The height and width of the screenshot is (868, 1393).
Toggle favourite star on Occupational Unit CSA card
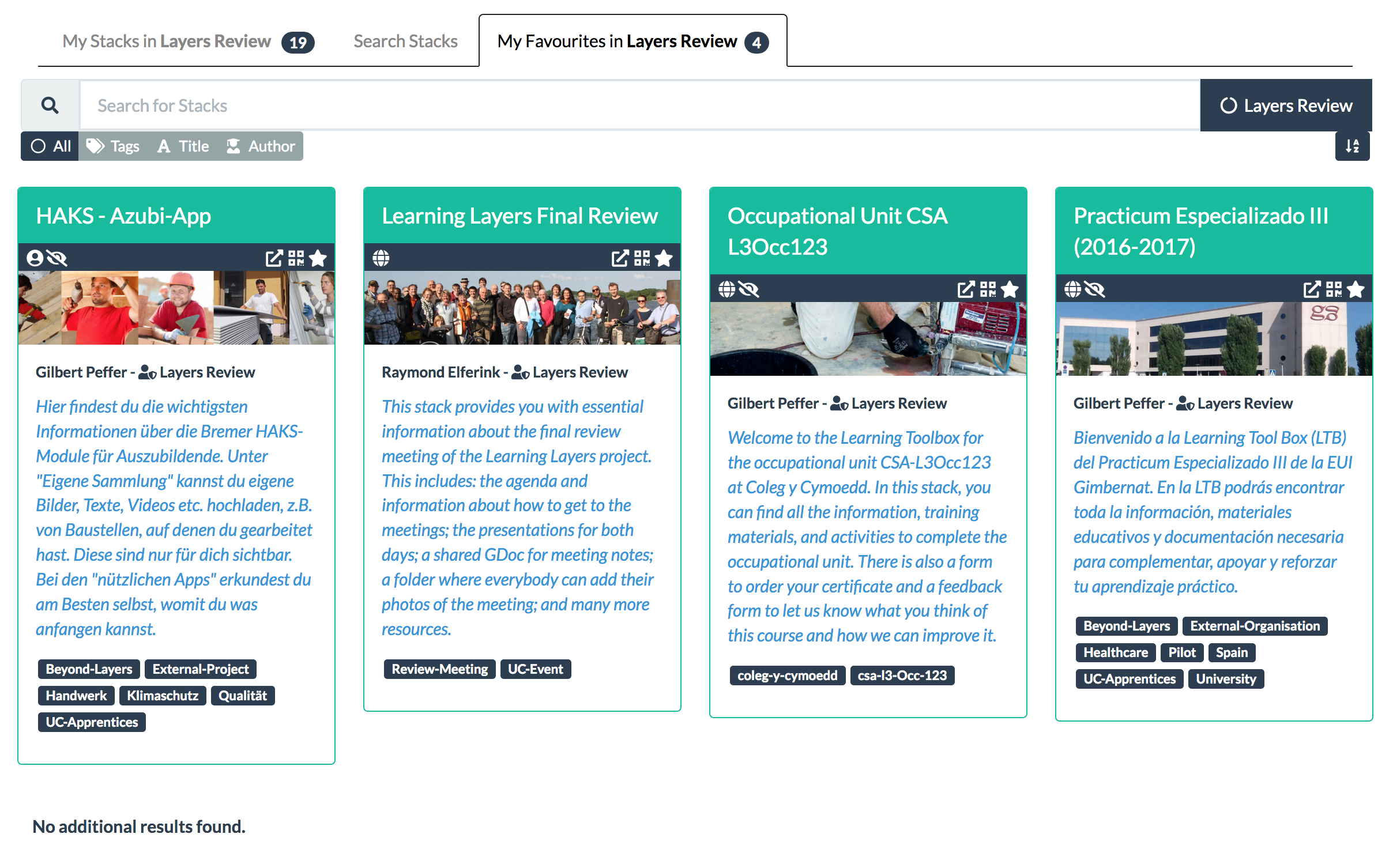(x=1010, y=289)
